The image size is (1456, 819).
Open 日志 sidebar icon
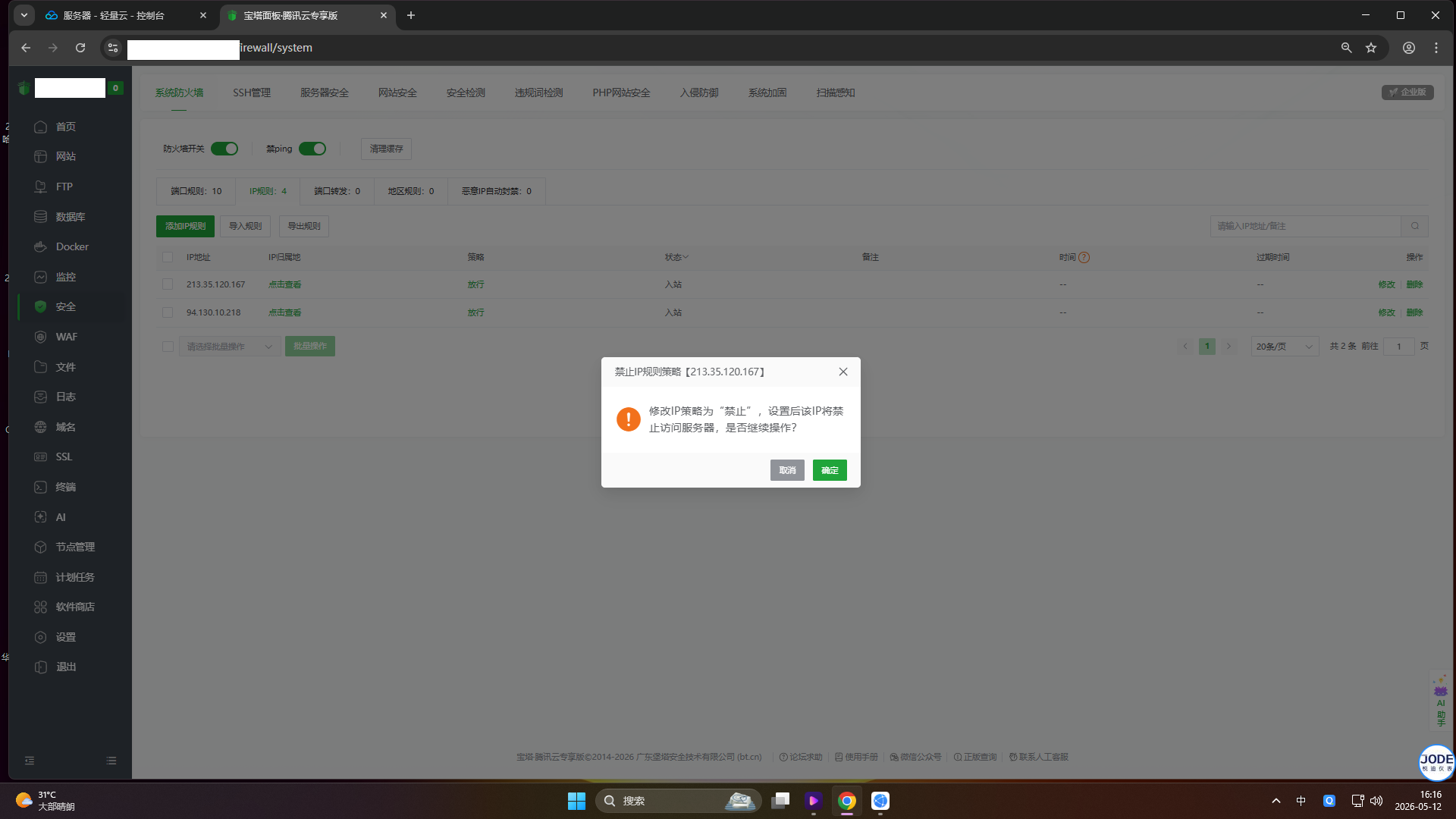coord(41,397)
